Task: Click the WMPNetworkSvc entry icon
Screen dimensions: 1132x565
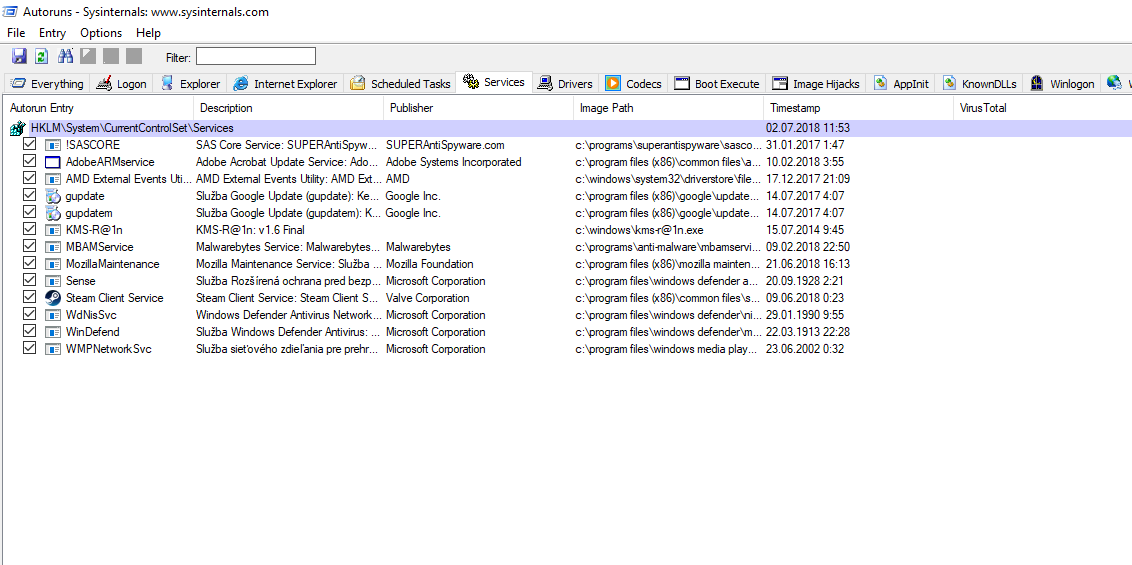Action: [x=53, y=349]
